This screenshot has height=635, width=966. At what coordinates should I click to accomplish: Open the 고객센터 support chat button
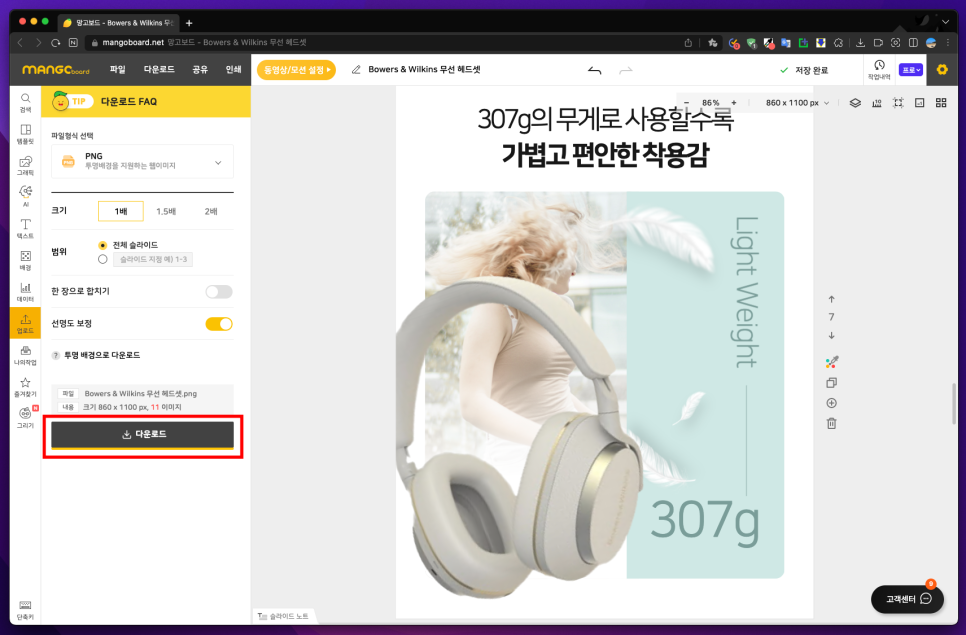pyautogui.click(x=907, y=599)
